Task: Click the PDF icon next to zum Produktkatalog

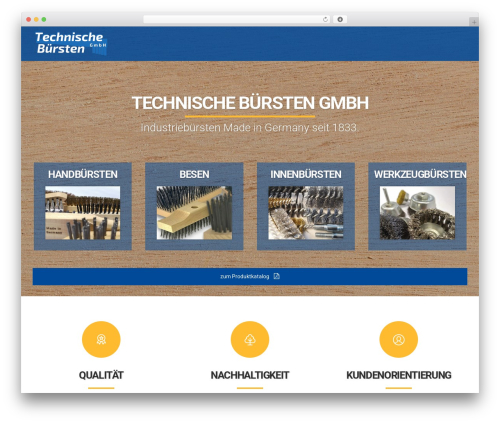Action: point(277,276)
